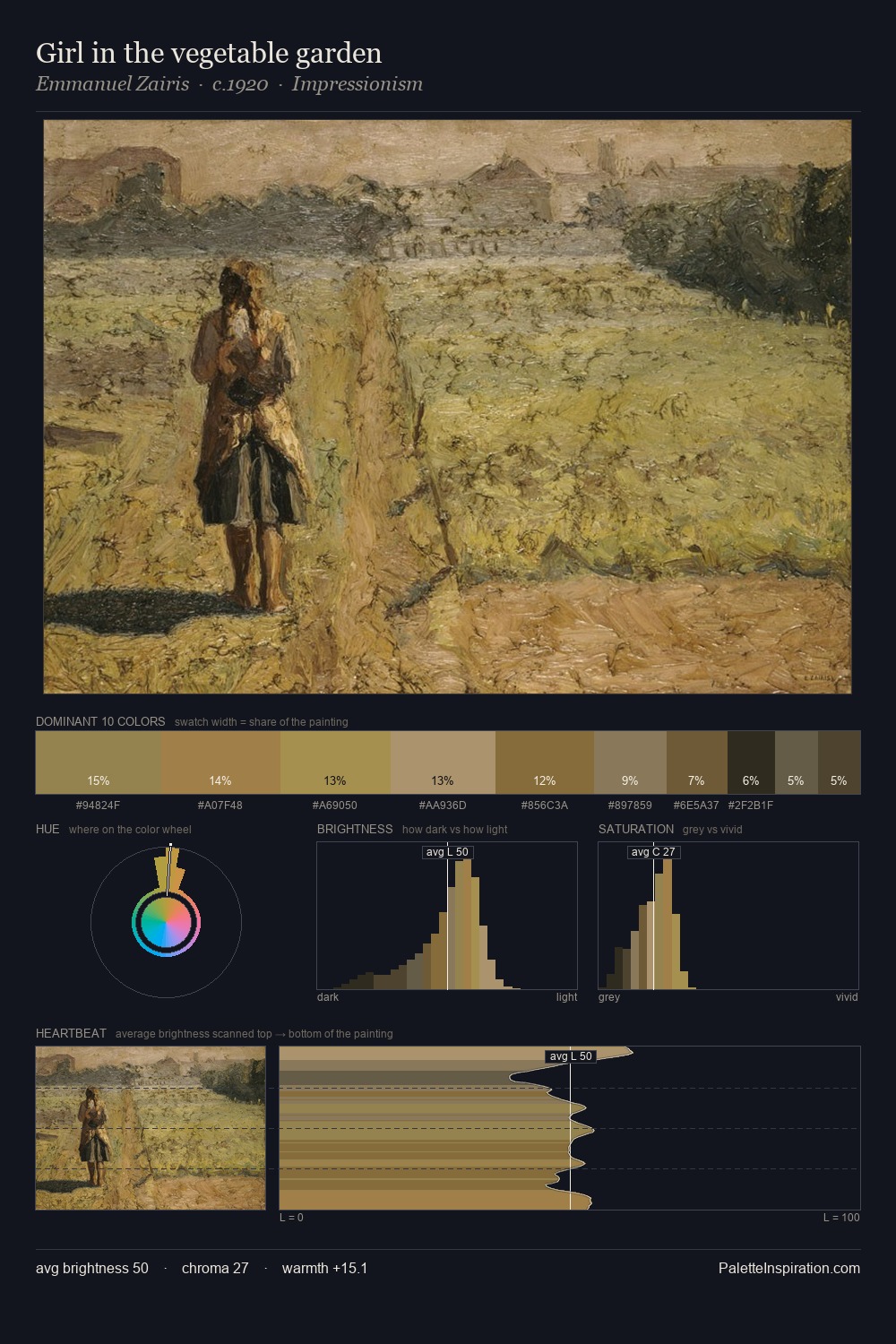896x1344 pixels.
Task: Click the 'chroma 27' footer stat
Action: (x=215, y=1268)
